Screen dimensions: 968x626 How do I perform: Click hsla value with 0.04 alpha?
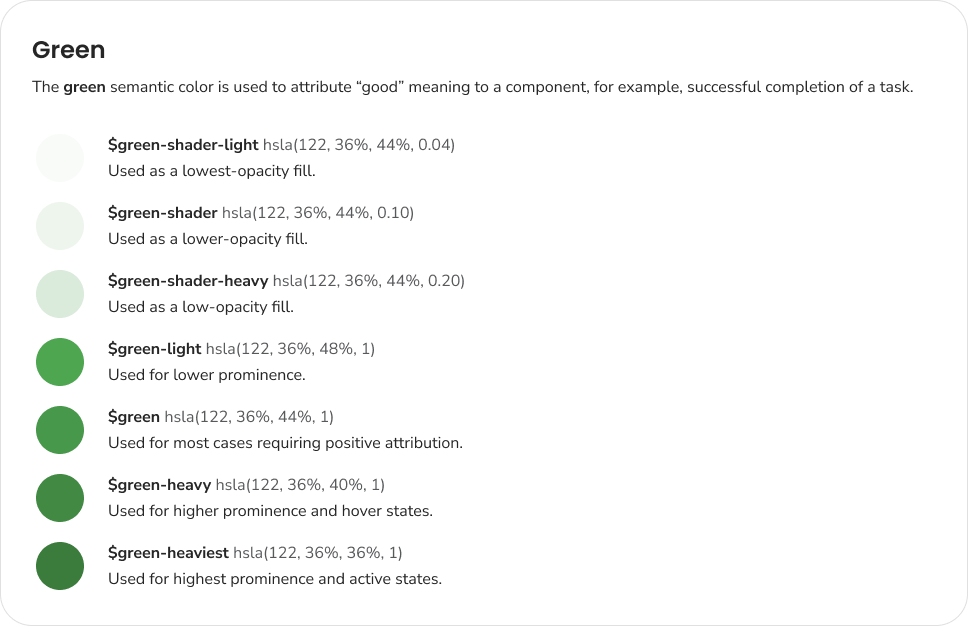[x=359, y=145]
